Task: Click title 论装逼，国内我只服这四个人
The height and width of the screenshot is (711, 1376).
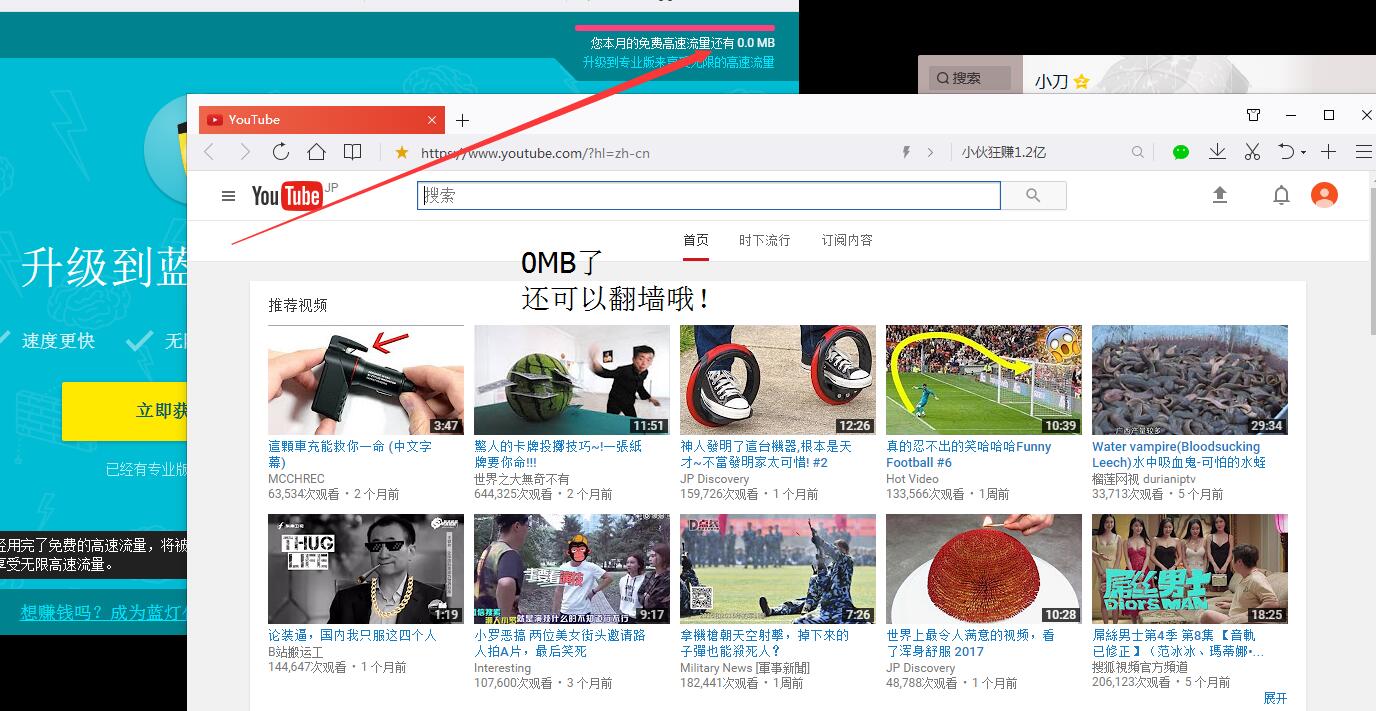Action: tap(352, 635)
